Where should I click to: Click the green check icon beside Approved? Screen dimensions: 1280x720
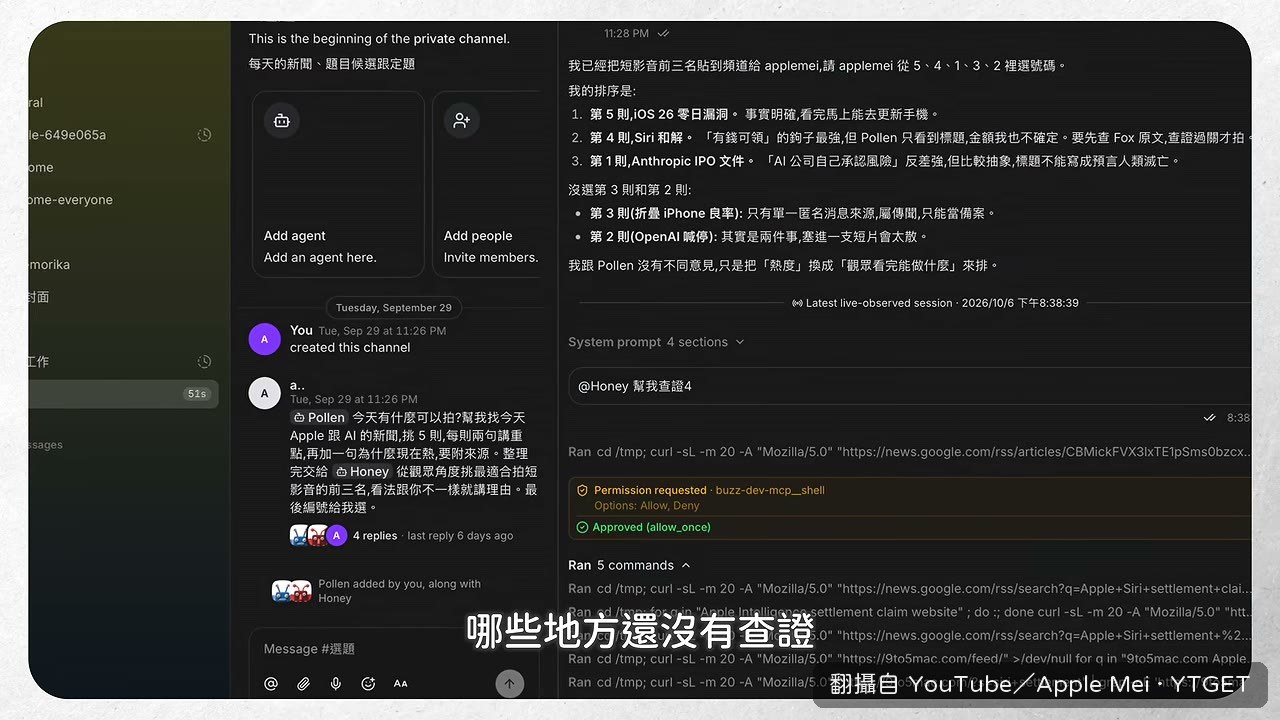click(x=582, y=527)
